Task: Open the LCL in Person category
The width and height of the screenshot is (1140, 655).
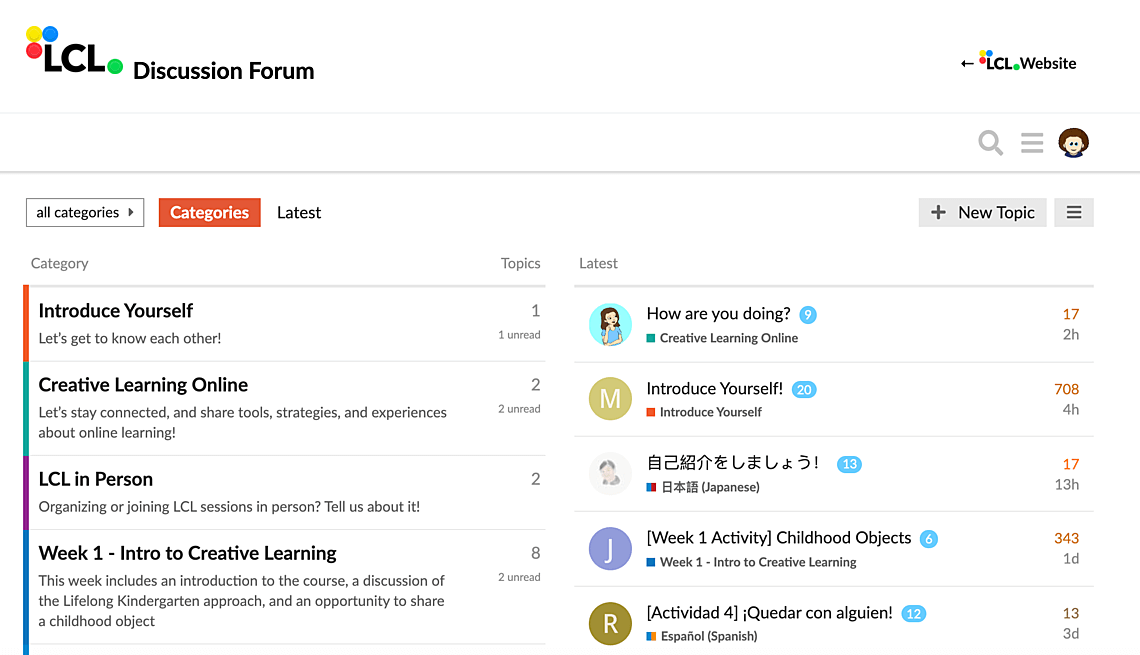Action: [x=95, y=479]
